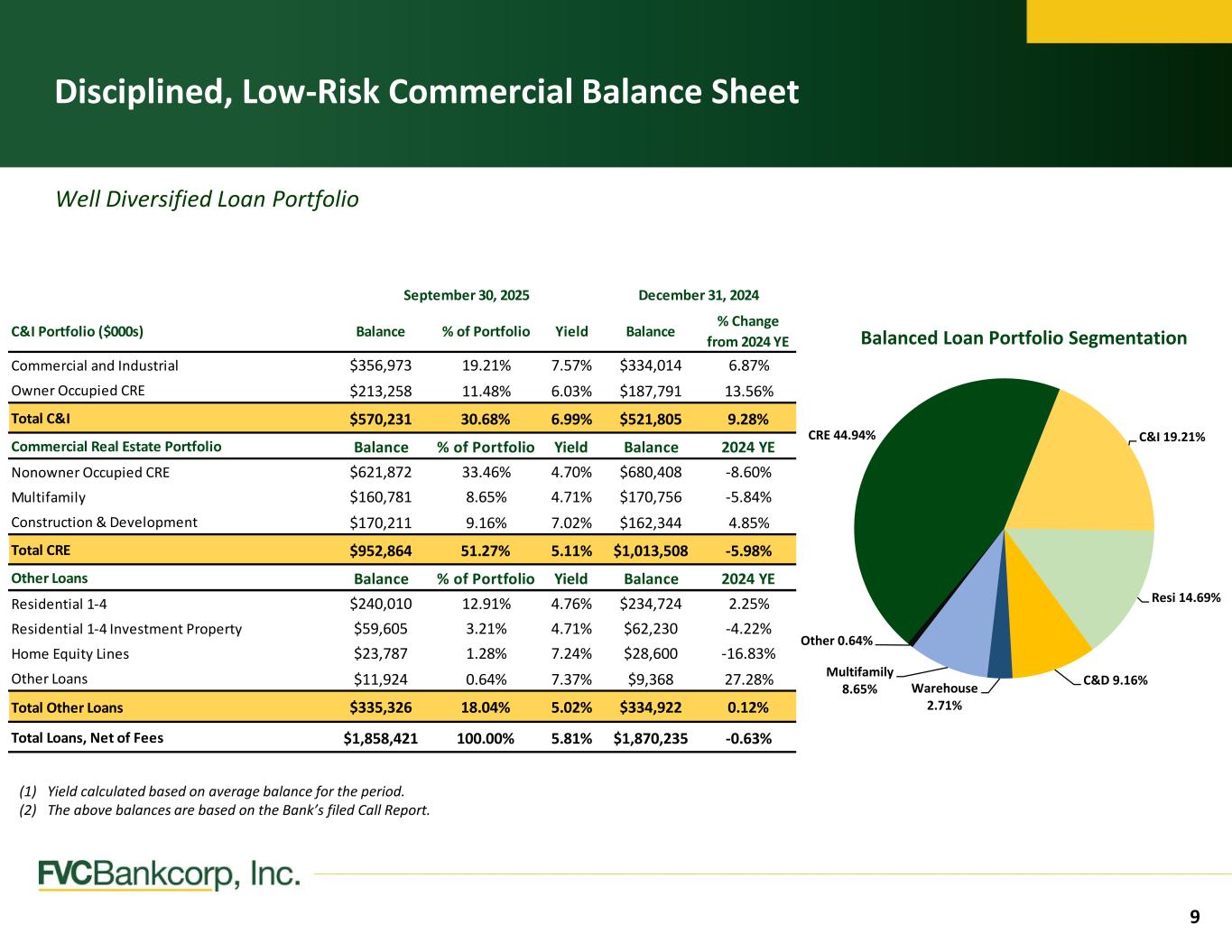Click the 'Other 0.64%' pie chart label
The image size is (1232, 952).
point(837,641)
